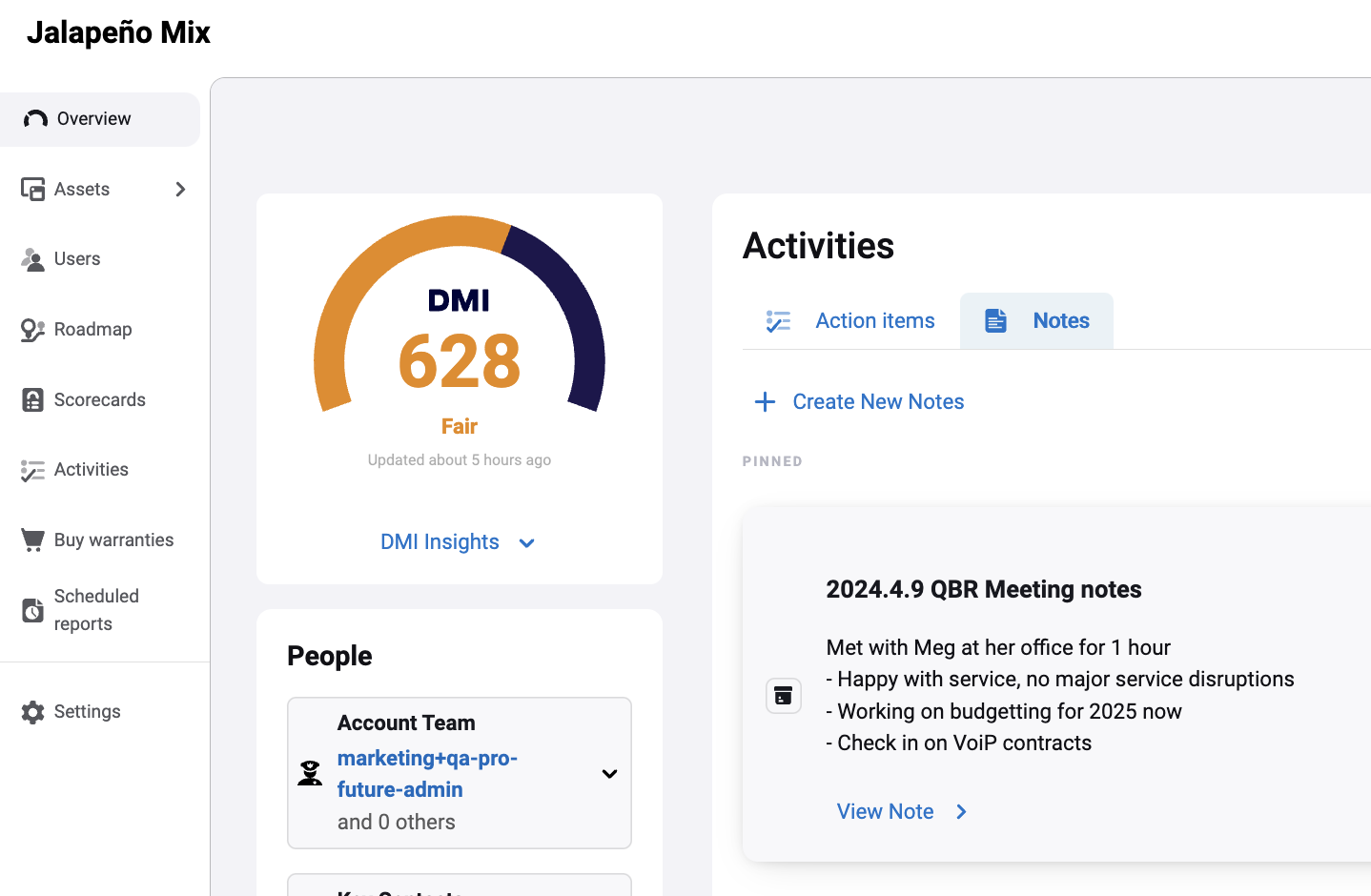Click the Activities checklist icon in sidebar
The height and width of the screenshot is (896, 1371).
click(x=32, y=470)
